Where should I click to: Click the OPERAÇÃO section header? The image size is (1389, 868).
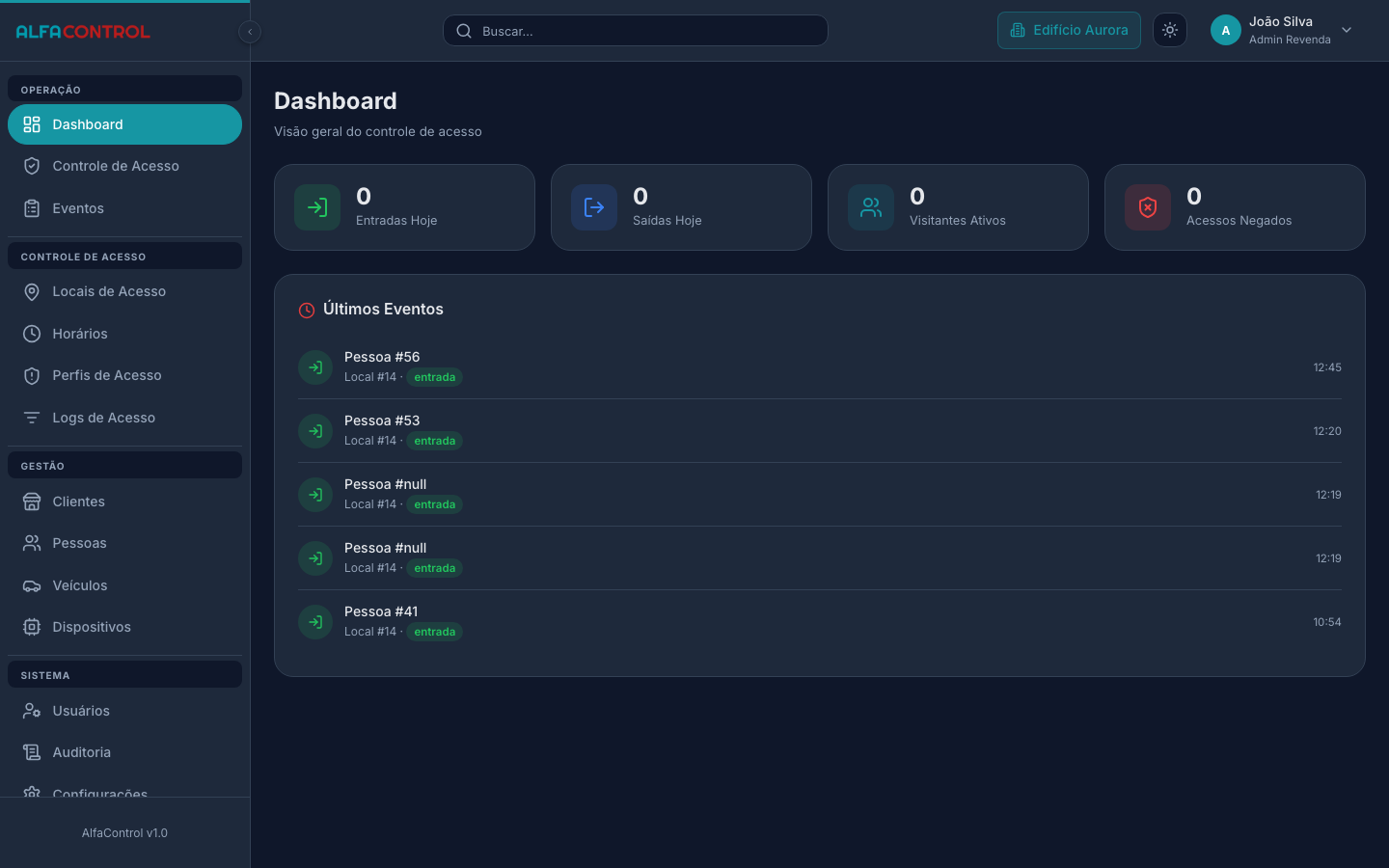point(124,89)
